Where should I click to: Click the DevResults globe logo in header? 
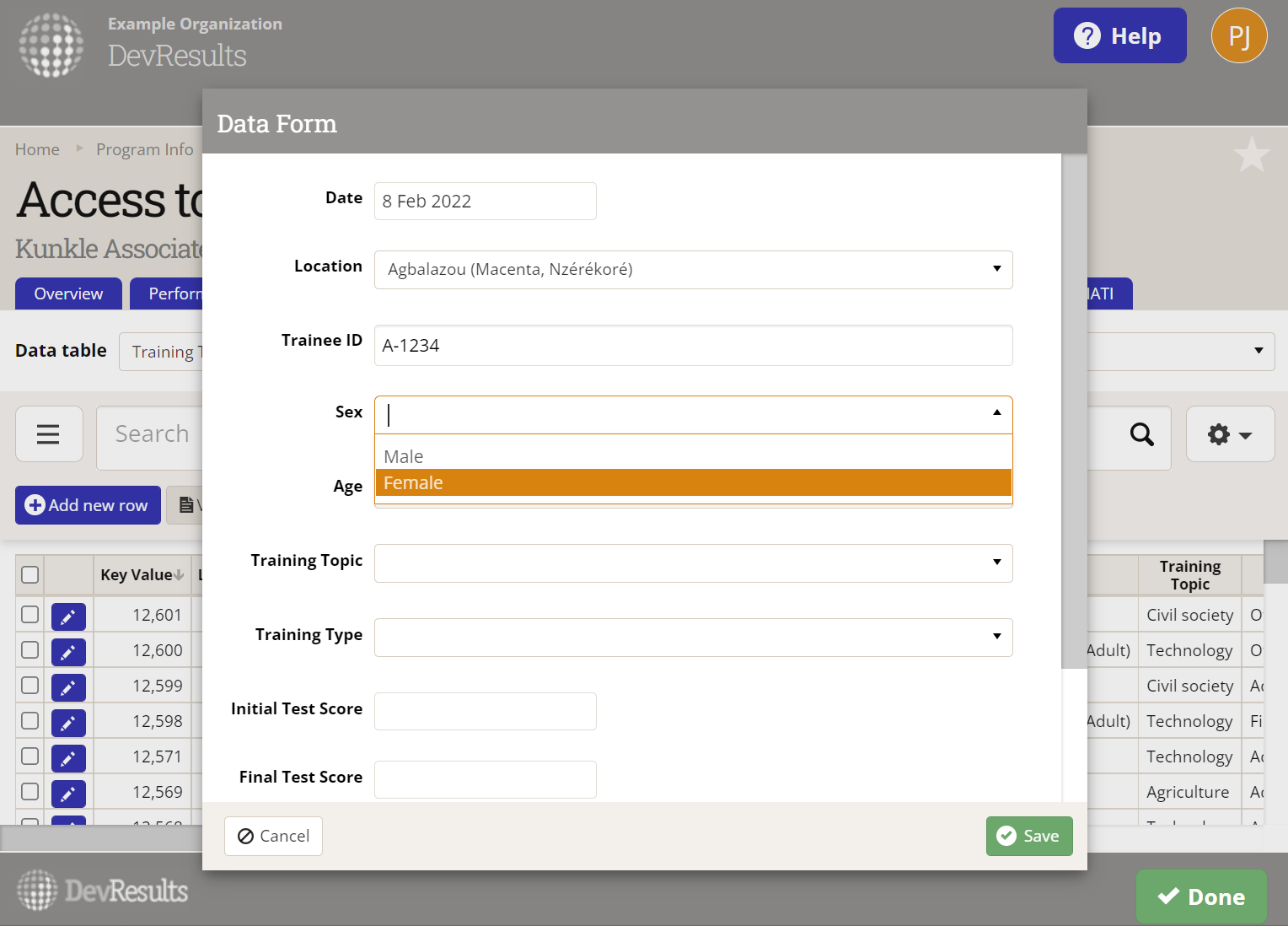(x=51, y=46)
